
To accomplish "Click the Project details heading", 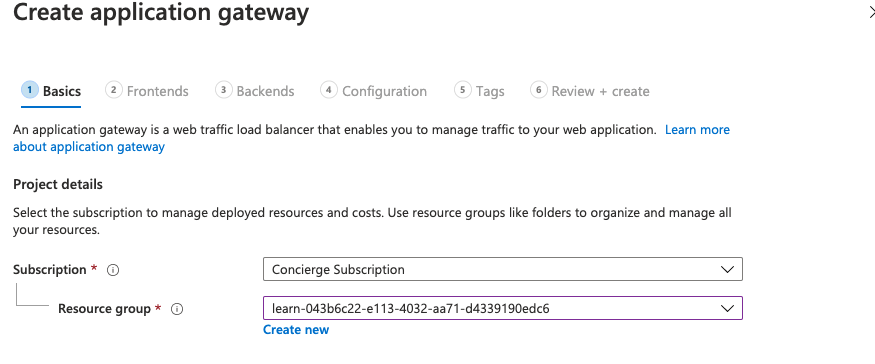I will (57, 184).
